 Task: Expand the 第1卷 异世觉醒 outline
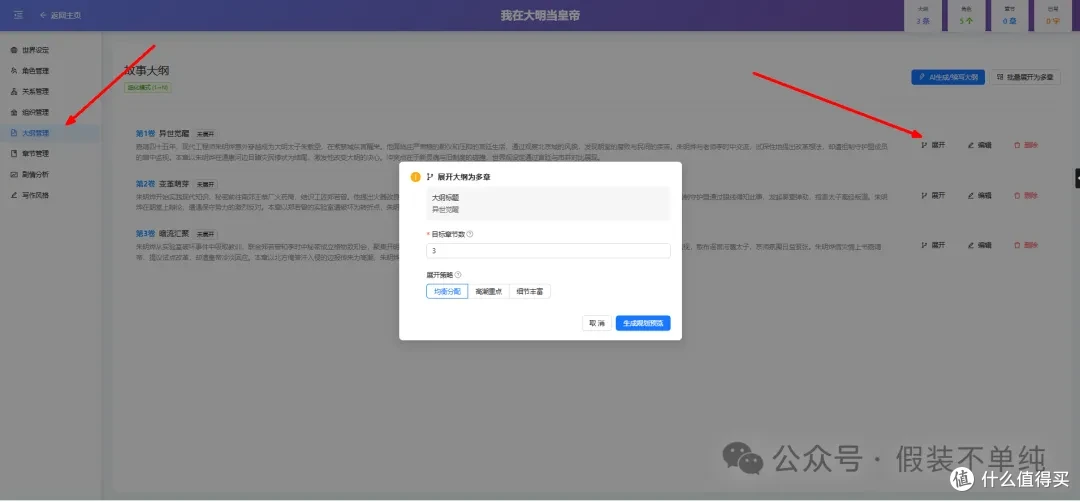933,145
